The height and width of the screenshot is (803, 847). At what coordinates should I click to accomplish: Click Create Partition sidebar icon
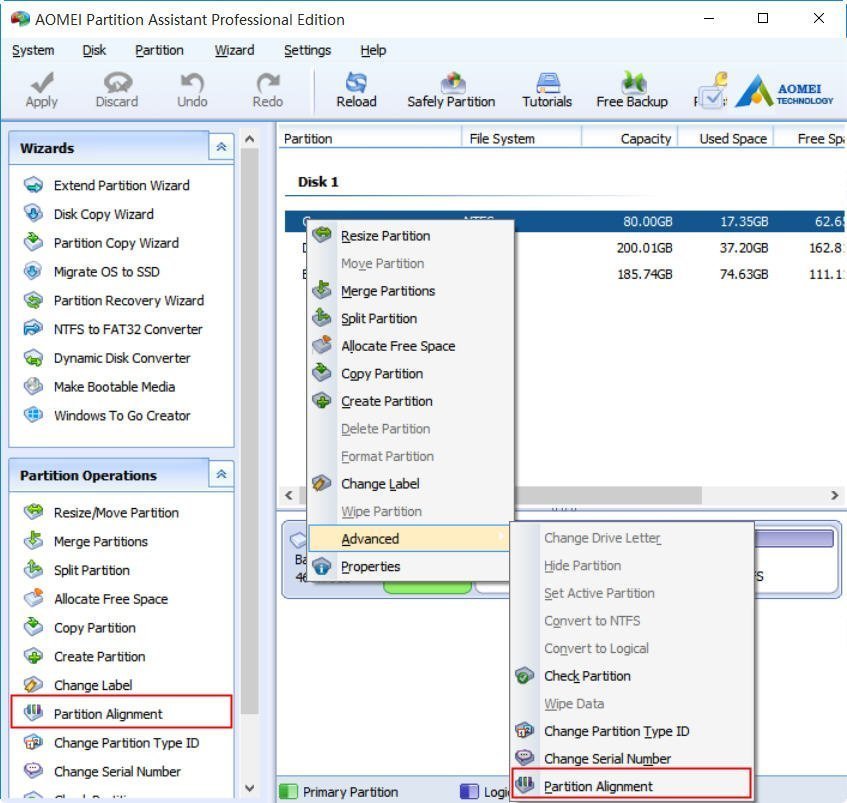pyautogui.click(x=33, y=656)
